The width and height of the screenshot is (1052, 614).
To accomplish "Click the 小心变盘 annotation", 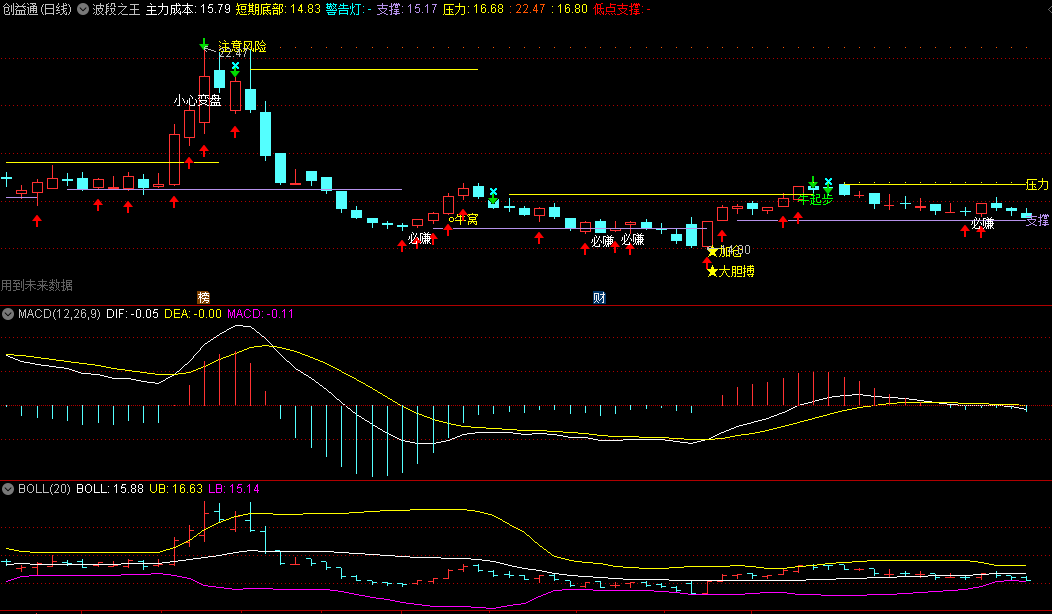I will pyautogui.click(x=197, y=101).
